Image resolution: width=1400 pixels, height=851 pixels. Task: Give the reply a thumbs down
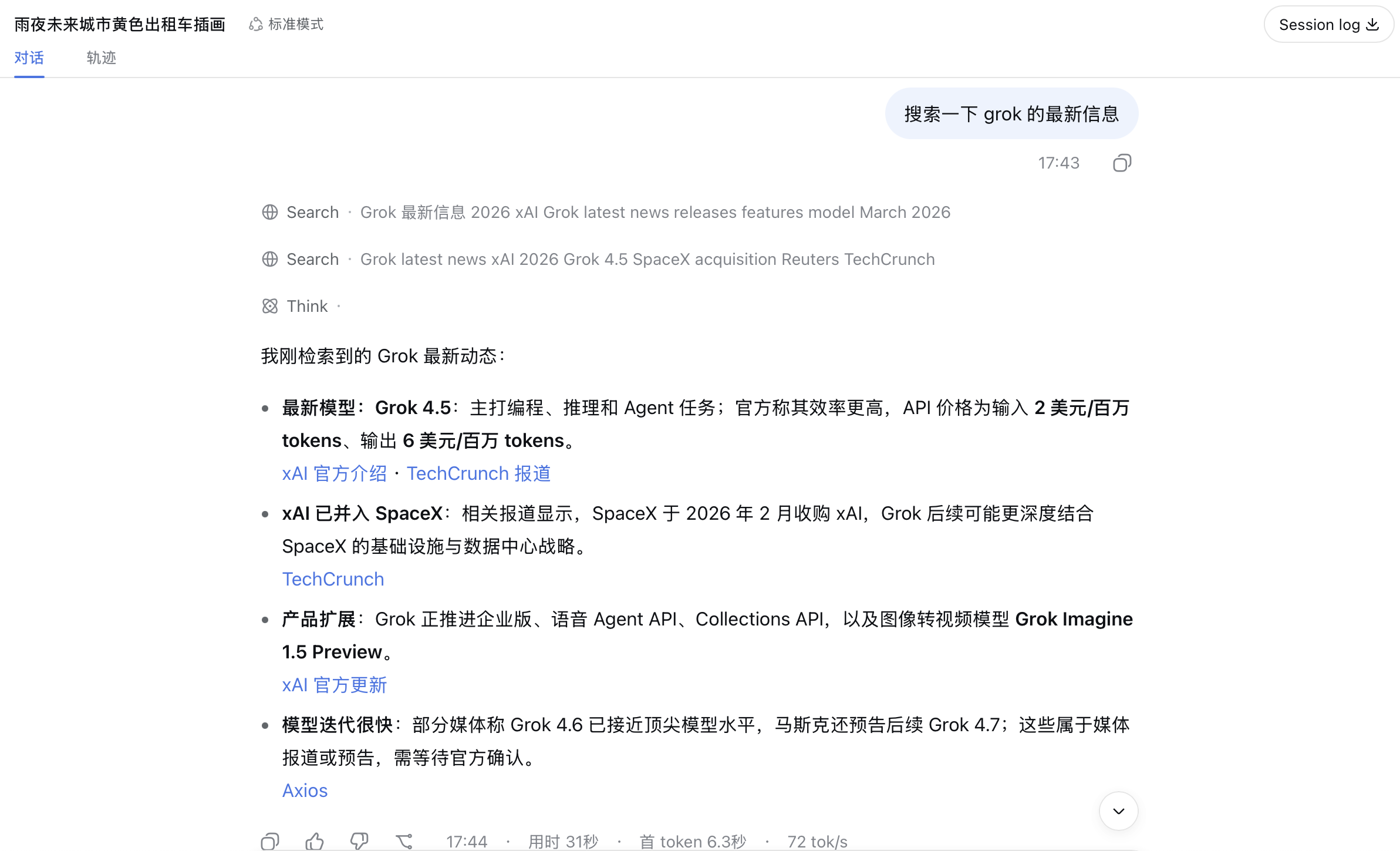[359, 841]
